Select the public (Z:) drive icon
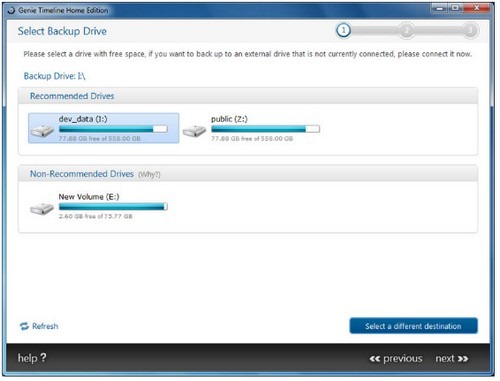 (x=194, y=131)
